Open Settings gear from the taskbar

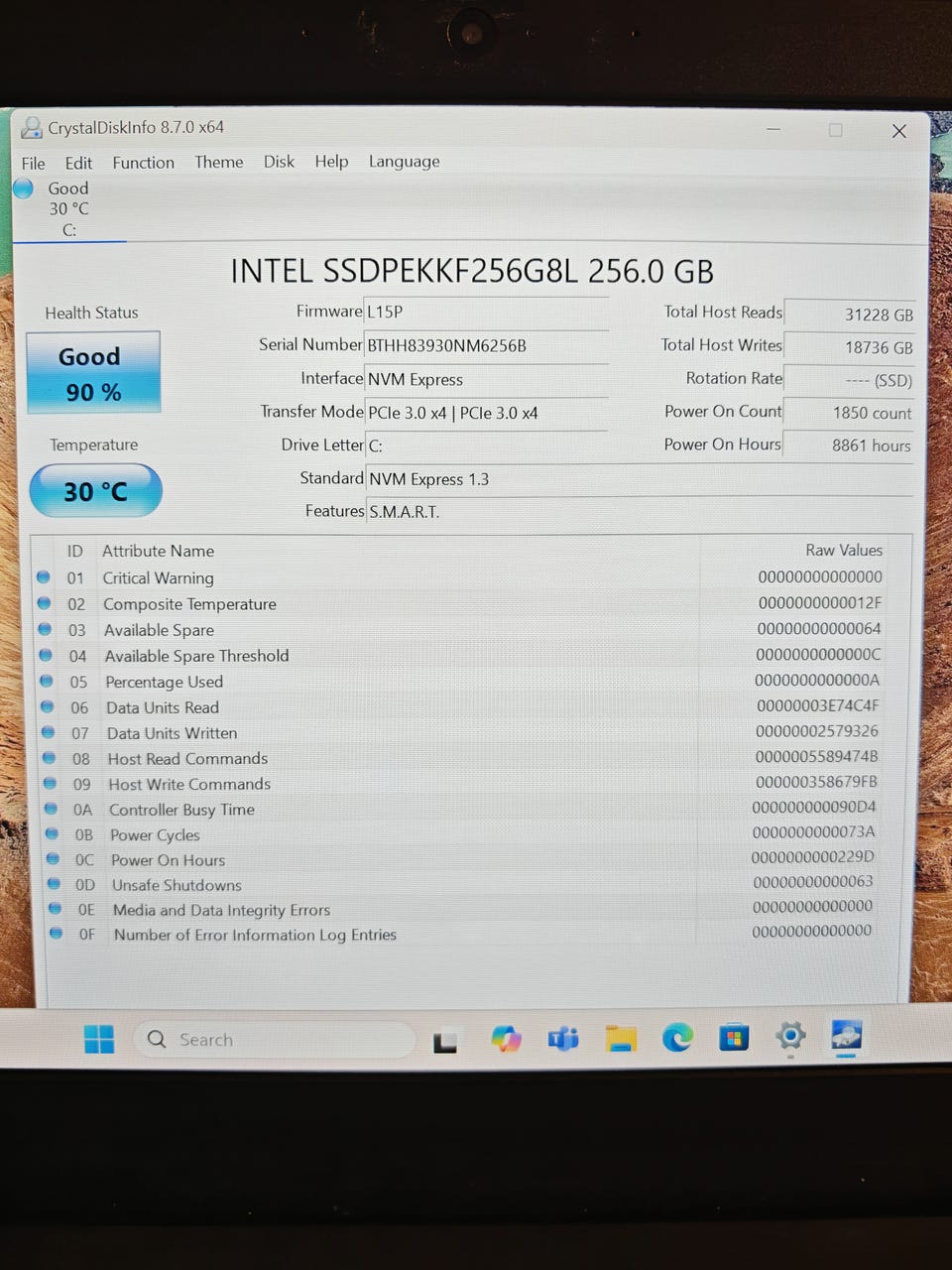(790, 1037)
